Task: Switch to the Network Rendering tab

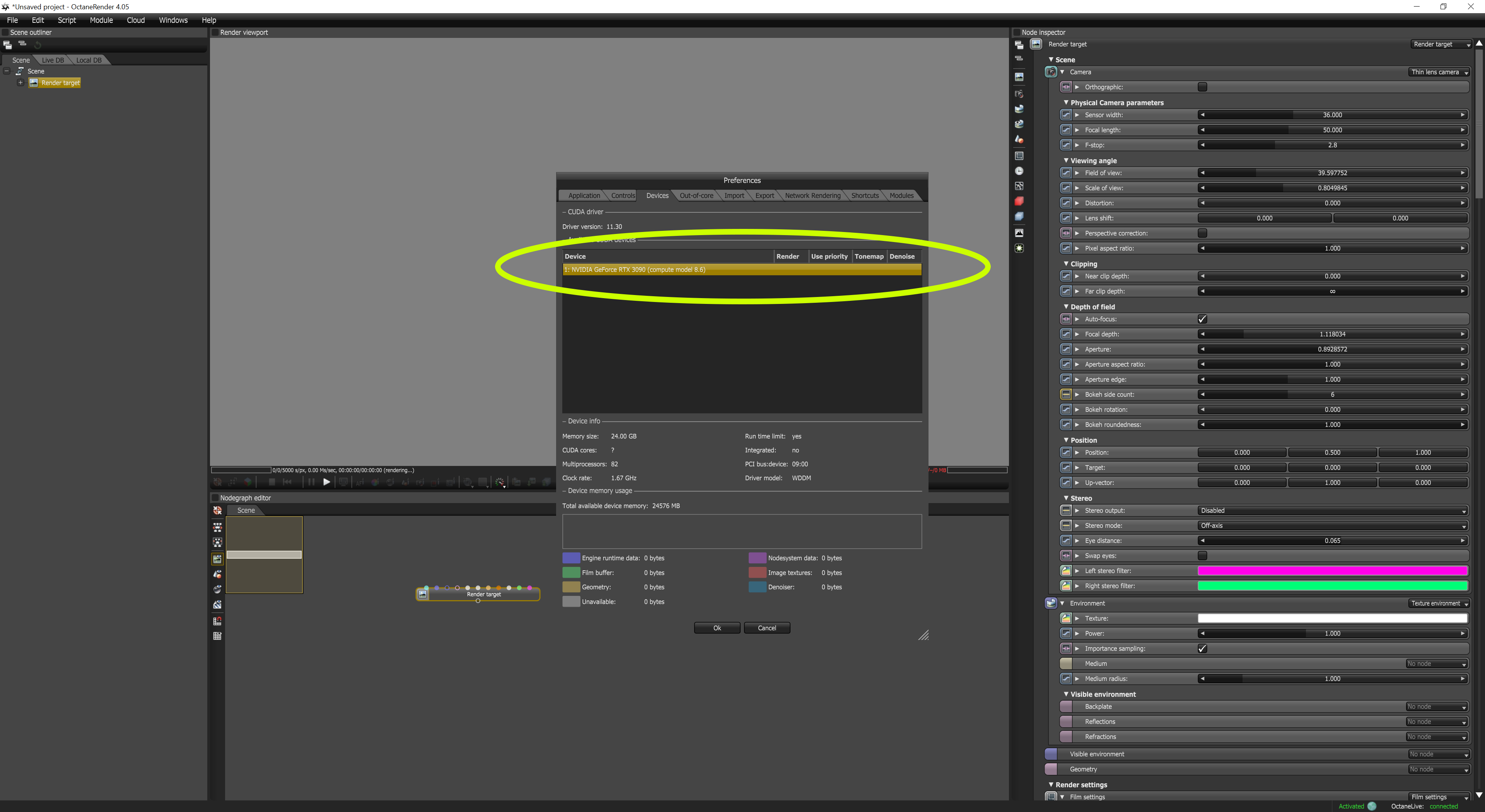Action: click(x=812, y=195)
